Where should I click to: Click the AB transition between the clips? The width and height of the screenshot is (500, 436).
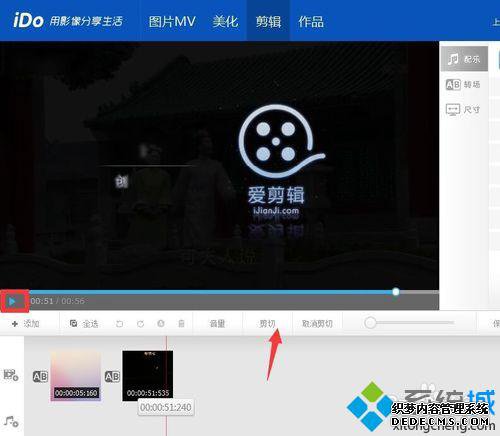click(112, 377)
